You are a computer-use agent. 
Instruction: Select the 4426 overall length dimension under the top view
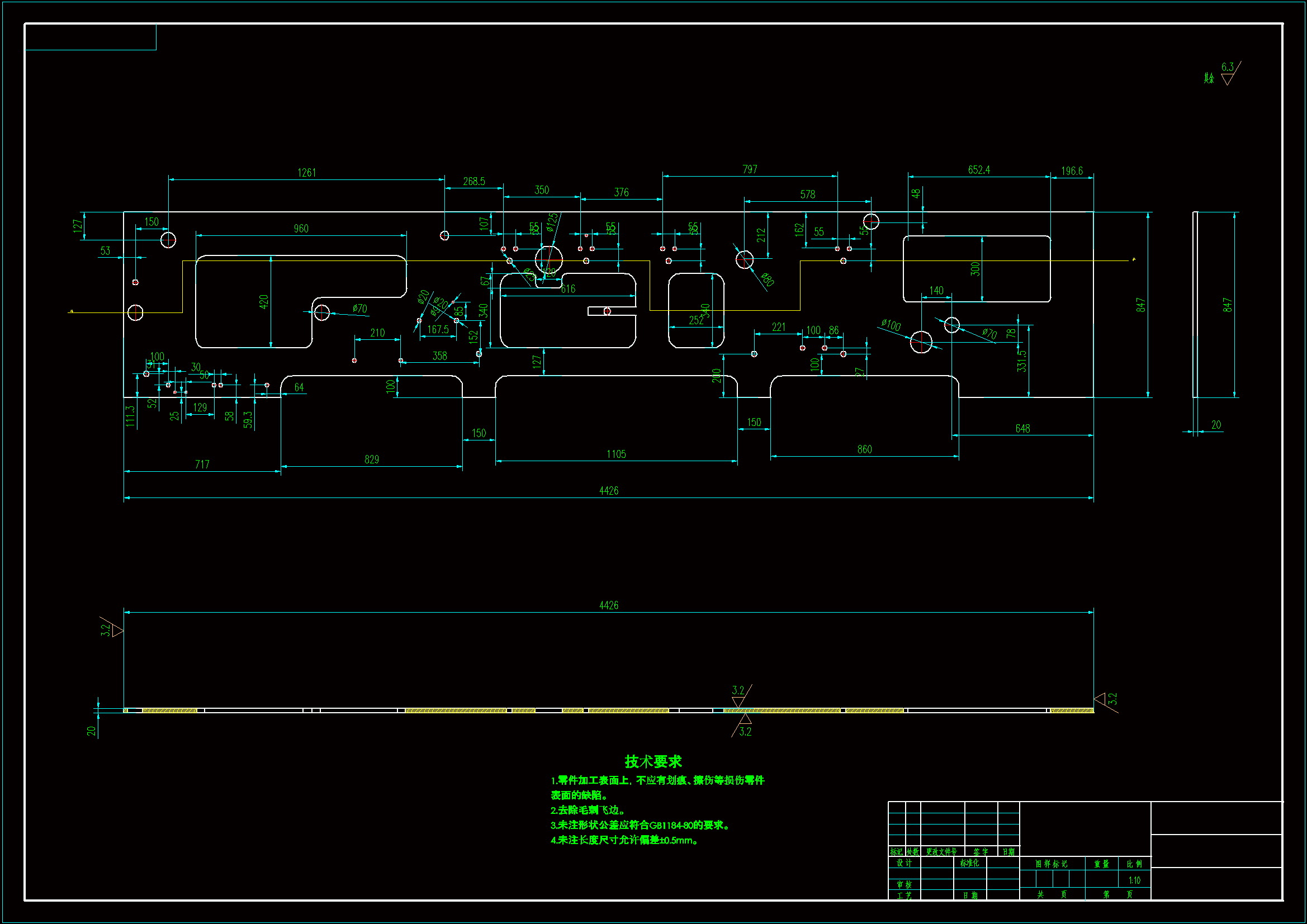609,491
